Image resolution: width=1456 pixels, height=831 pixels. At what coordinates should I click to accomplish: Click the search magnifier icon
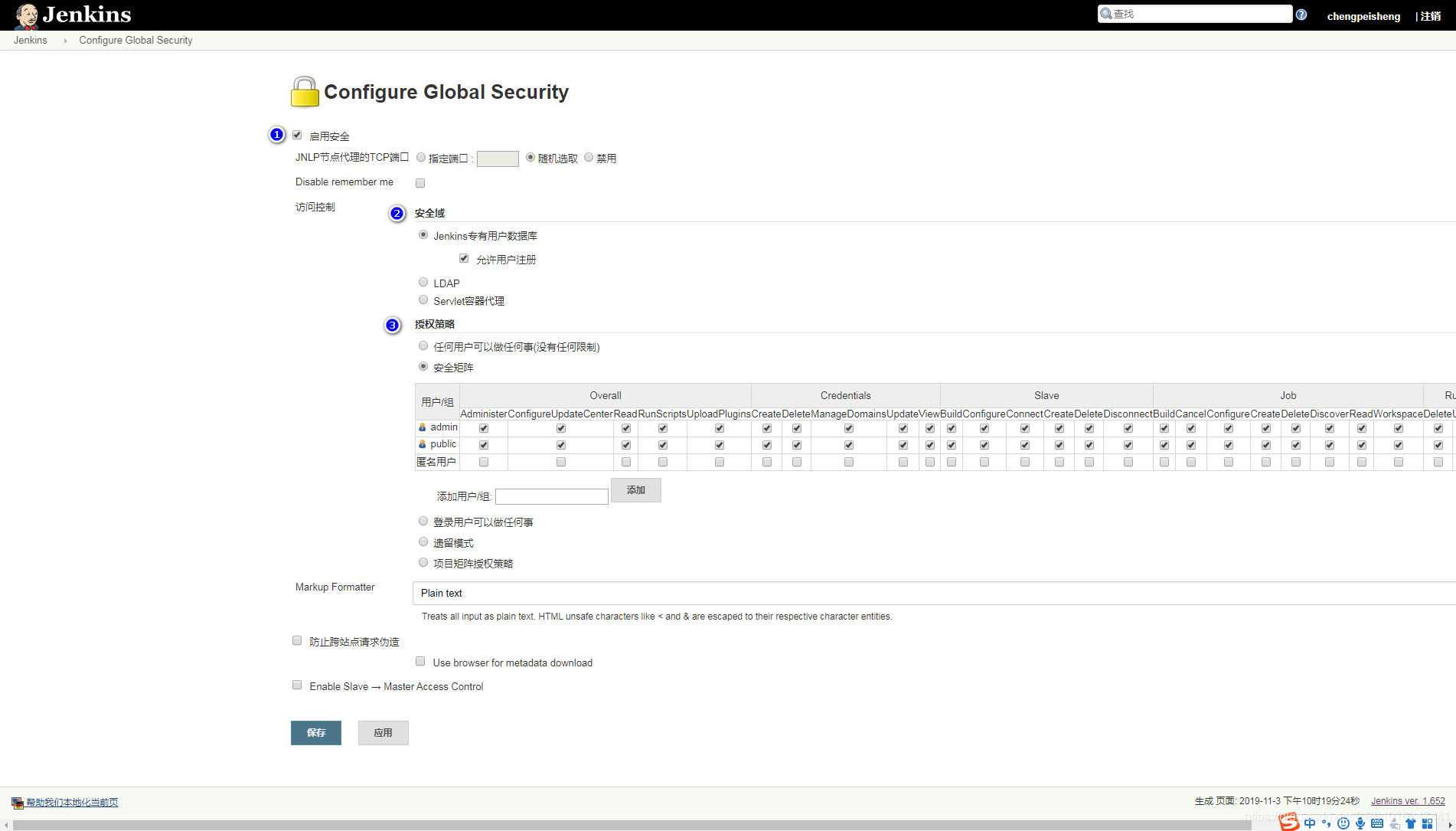point(1106,14)
